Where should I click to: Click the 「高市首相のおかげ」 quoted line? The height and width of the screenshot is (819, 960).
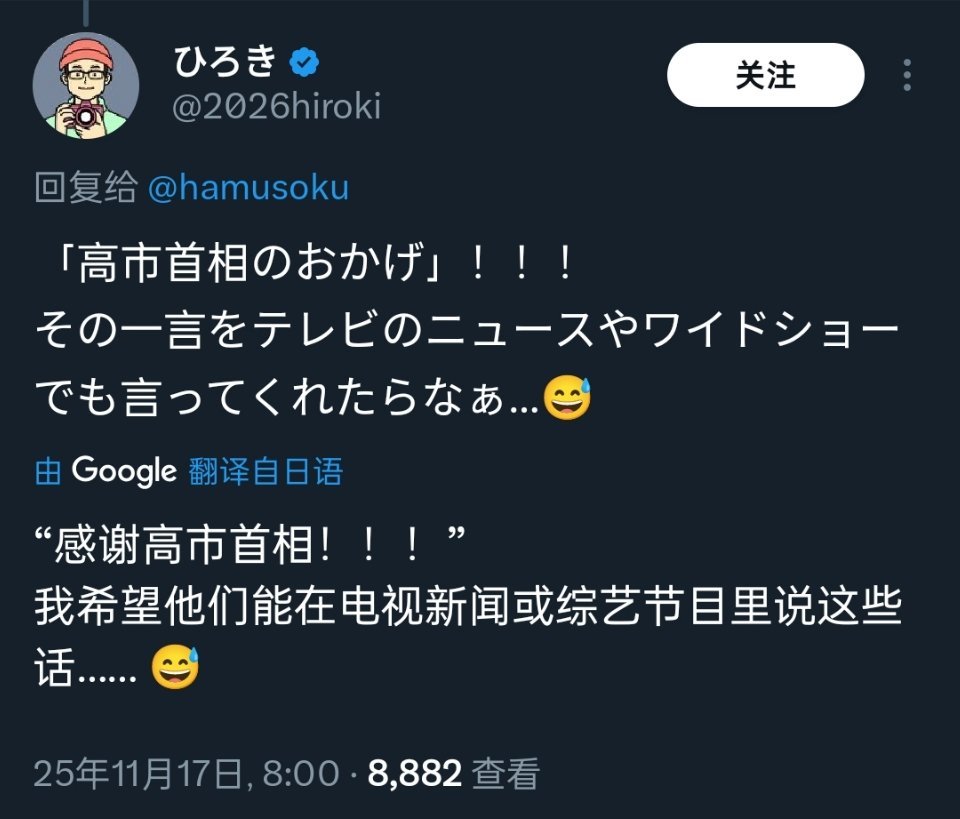click(x=311, y=263)
